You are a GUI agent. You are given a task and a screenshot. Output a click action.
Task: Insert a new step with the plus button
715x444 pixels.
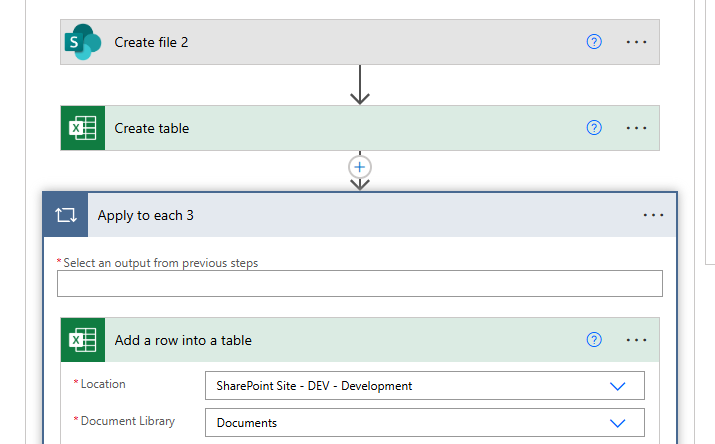coord(360,166)
